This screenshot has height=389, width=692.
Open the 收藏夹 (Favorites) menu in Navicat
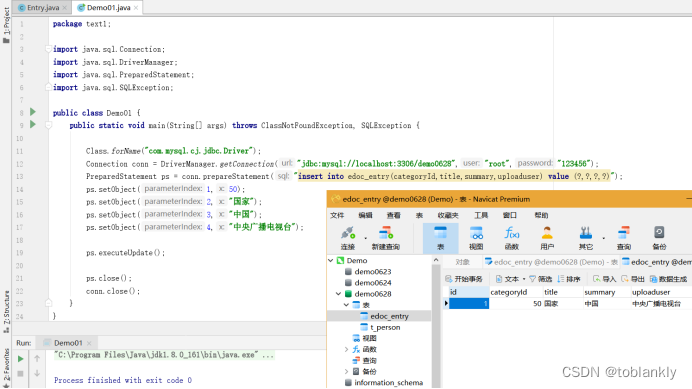click(x=448, y=215)
